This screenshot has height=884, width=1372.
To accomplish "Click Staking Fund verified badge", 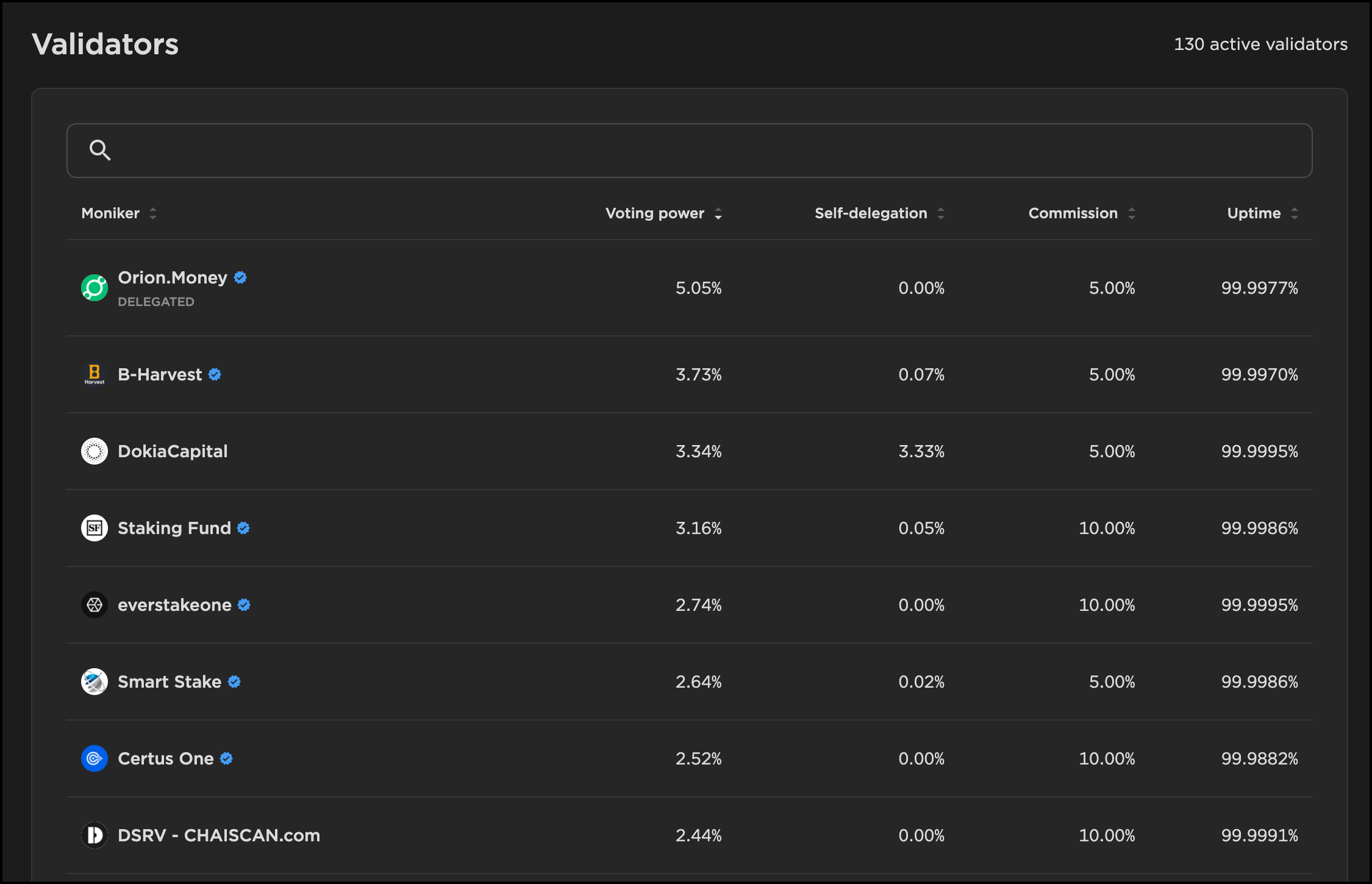I will point(243,528).
